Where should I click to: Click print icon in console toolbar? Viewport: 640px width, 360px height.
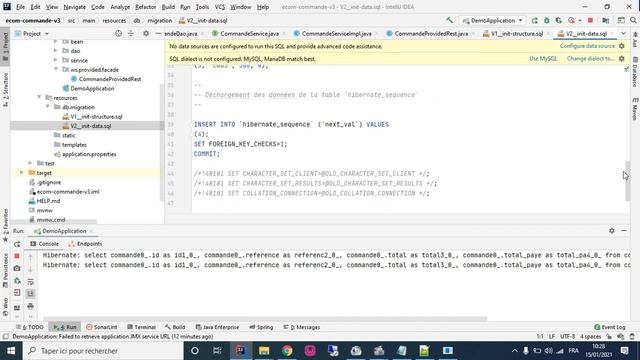point(31,306)
